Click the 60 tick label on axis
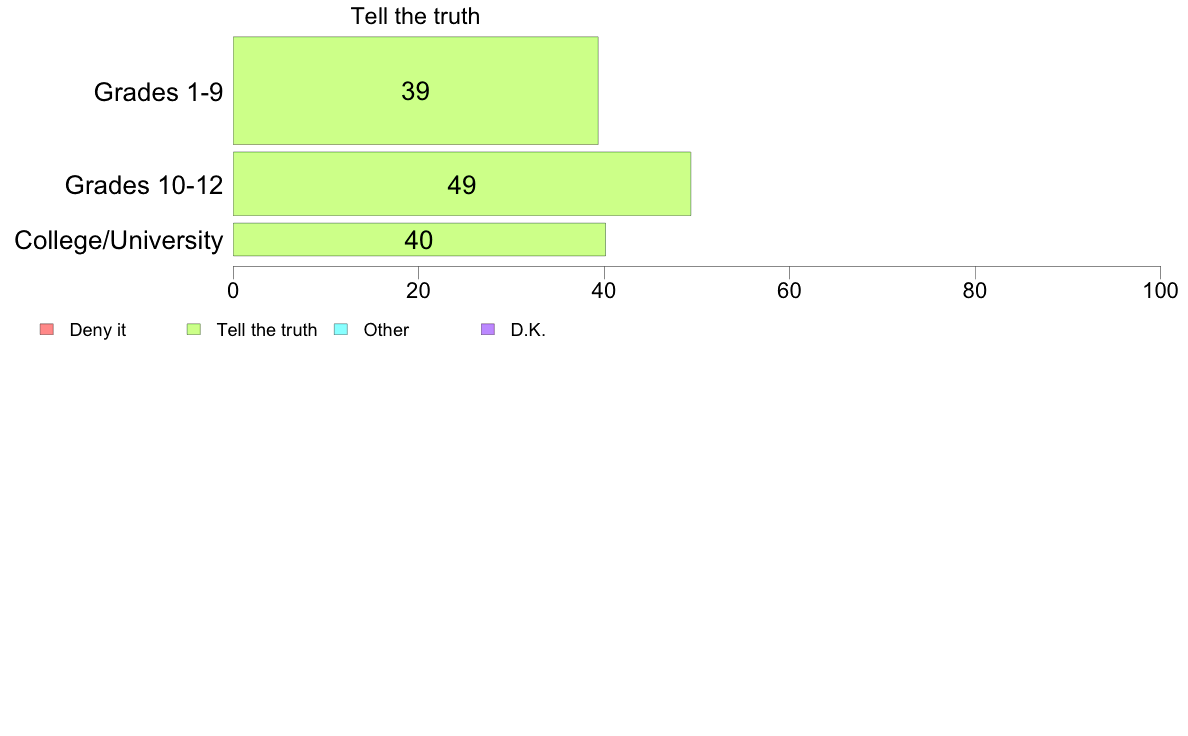The height and width of the screenshot is (736, 1188). tap(789, 290)
